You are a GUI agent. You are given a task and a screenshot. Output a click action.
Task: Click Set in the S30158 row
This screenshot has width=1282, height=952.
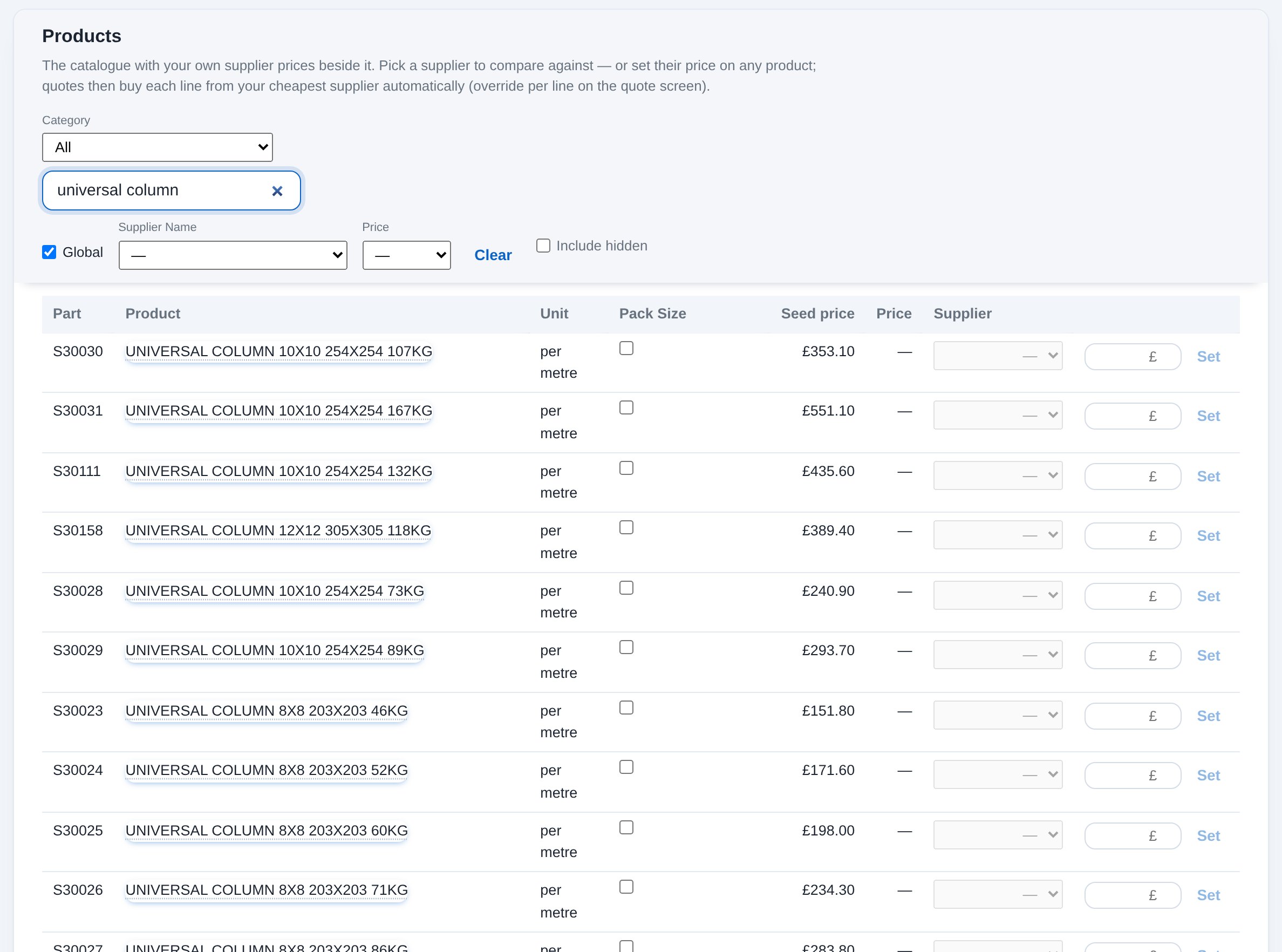point(1208,536)
